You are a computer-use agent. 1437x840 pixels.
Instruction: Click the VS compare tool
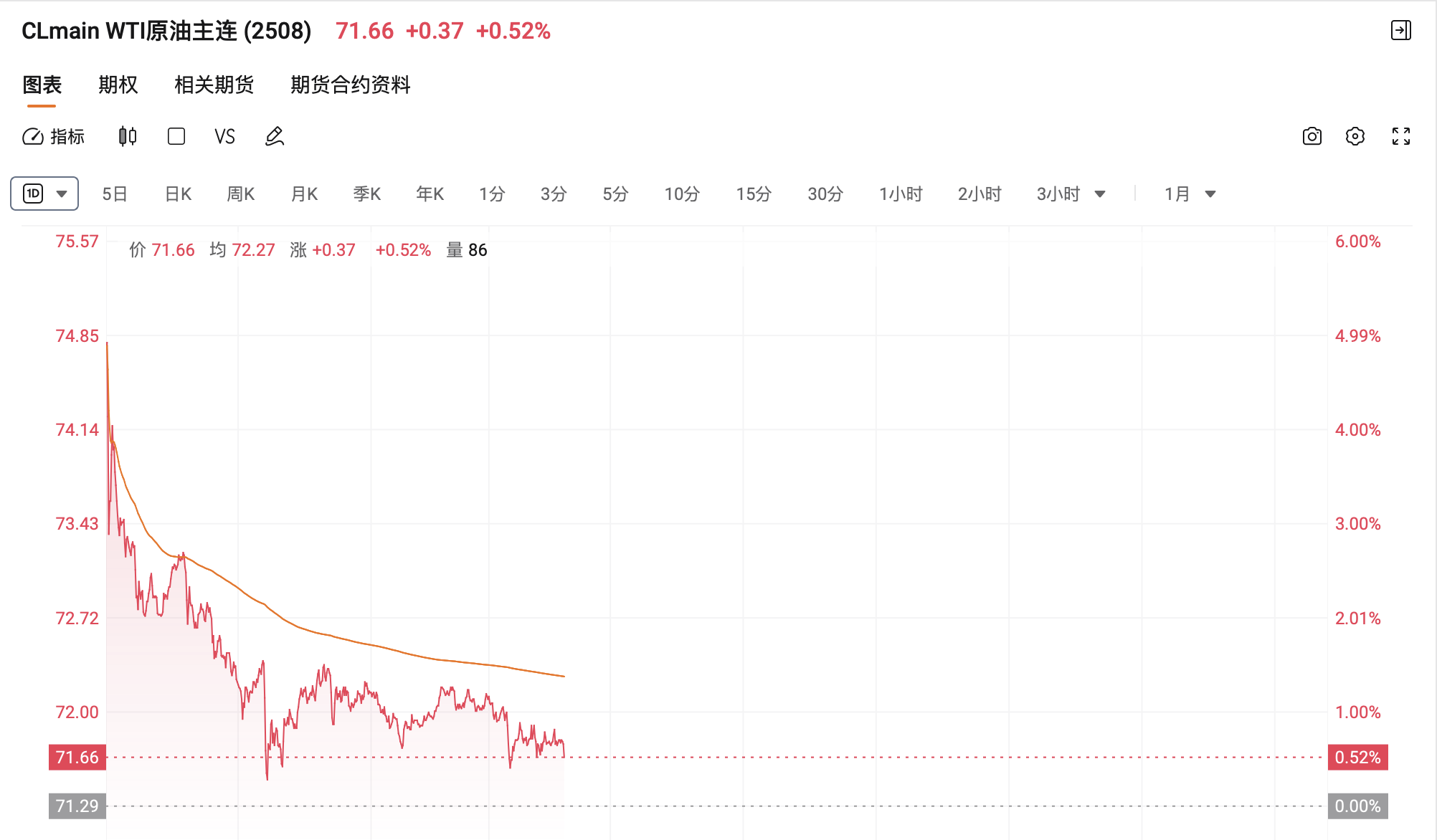pos(224,136)
